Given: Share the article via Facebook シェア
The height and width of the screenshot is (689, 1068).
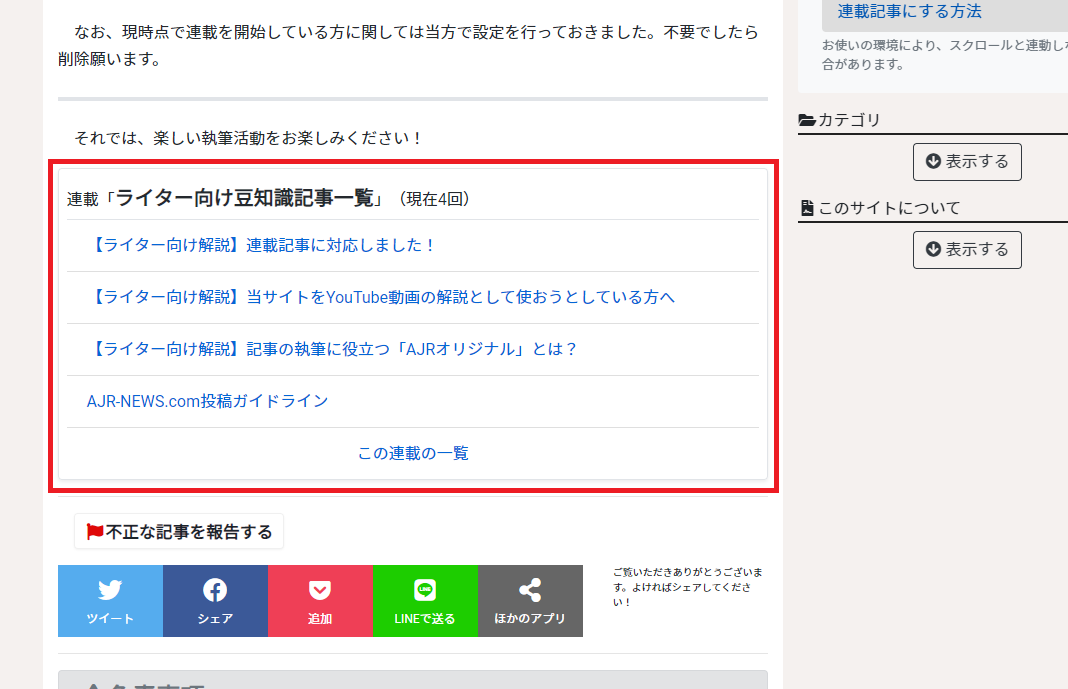Looking at the screenshot, I should coord(215,601).
